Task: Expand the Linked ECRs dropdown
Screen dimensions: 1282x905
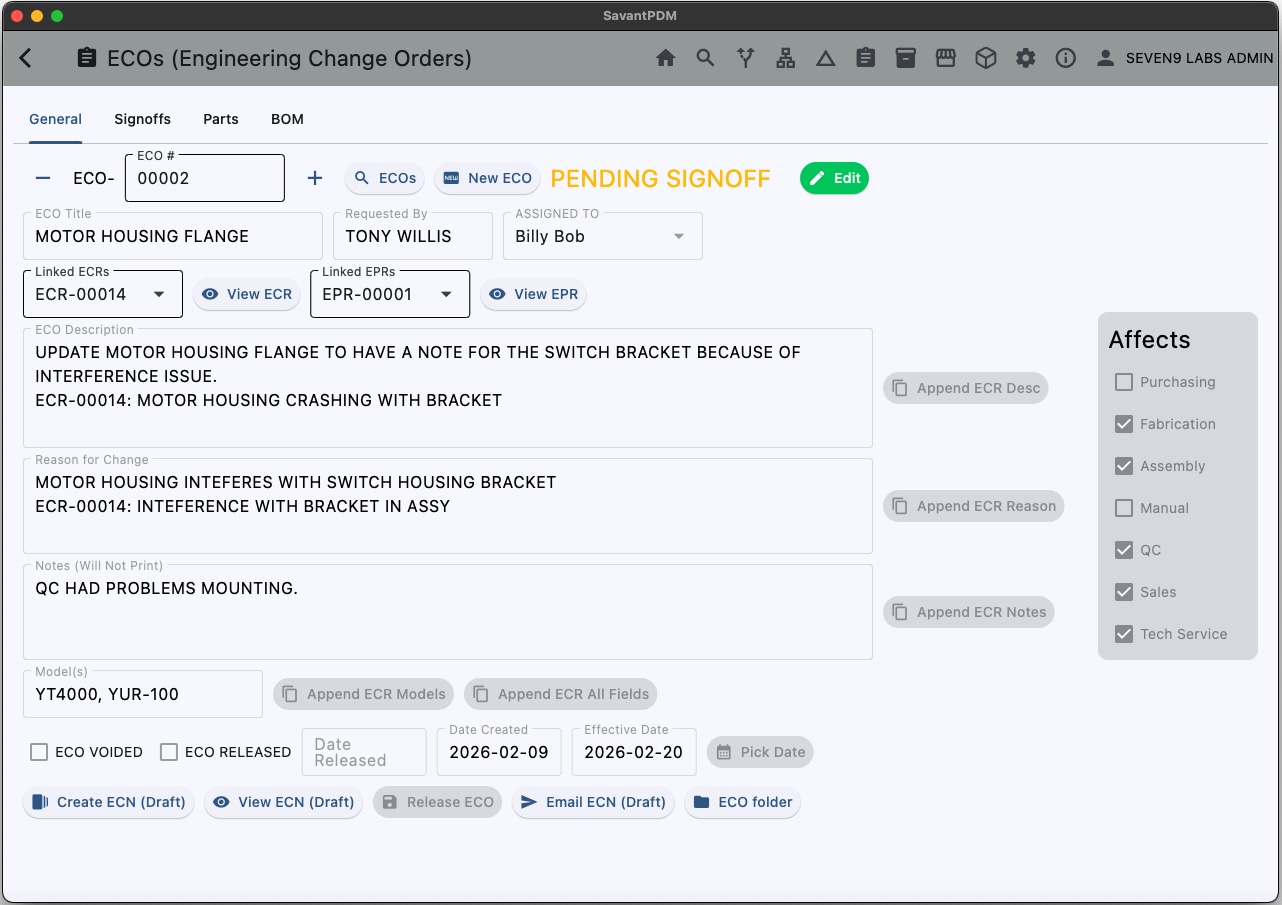Action: 159,295
